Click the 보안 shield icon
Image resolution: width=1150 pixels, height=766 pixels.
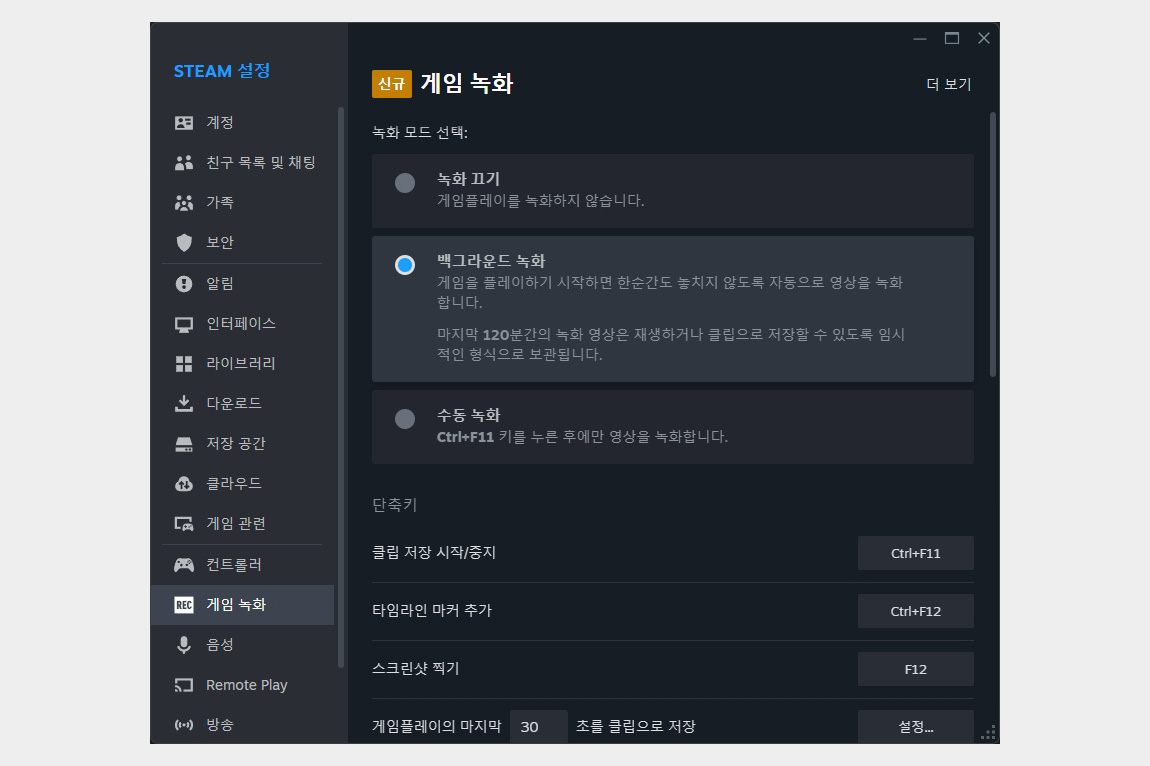coord(183,242)
